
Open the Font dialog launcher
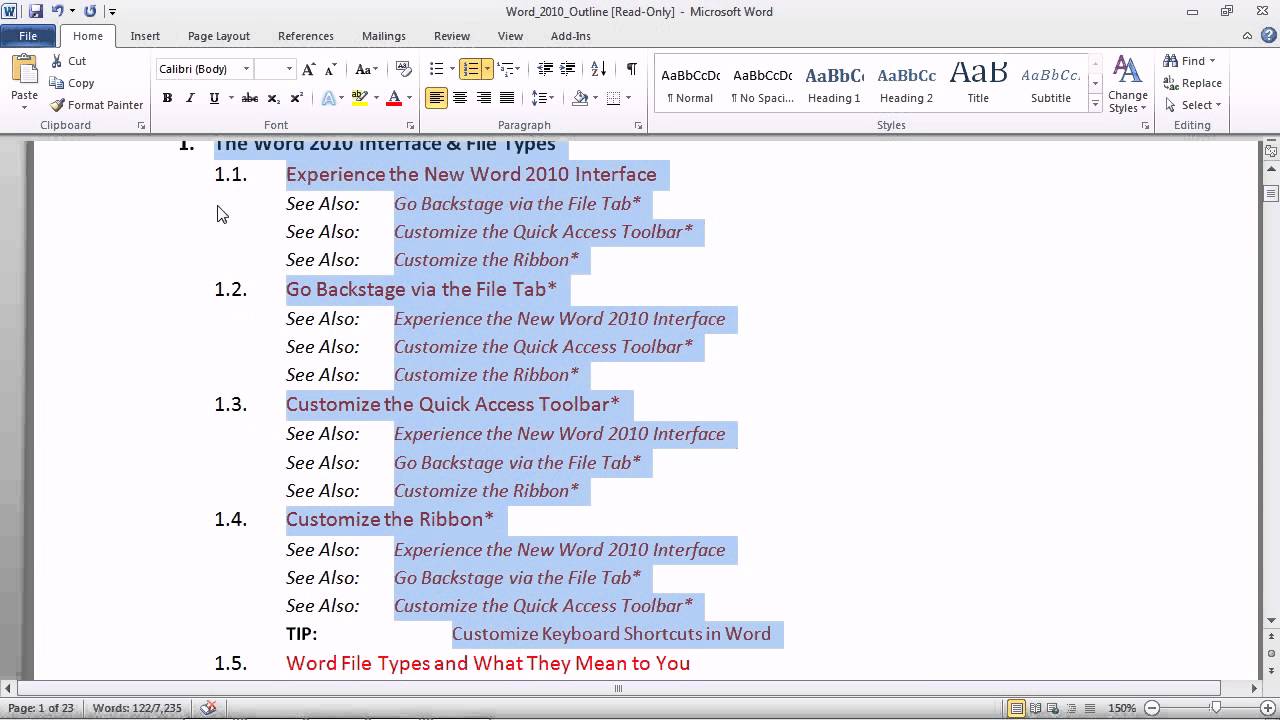(x=410, y=126)
